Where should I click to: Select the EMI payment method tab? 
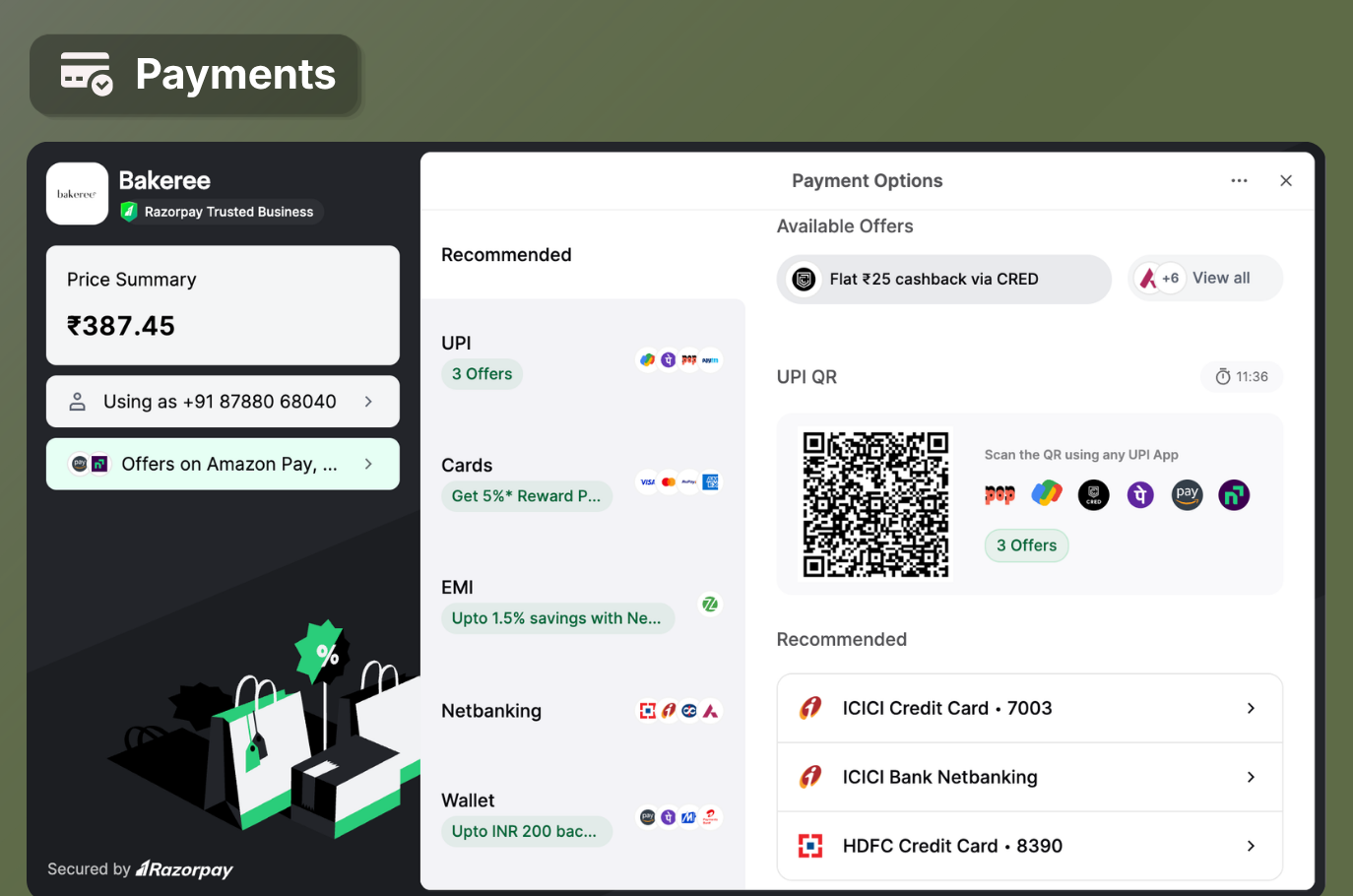click(583, 604)
